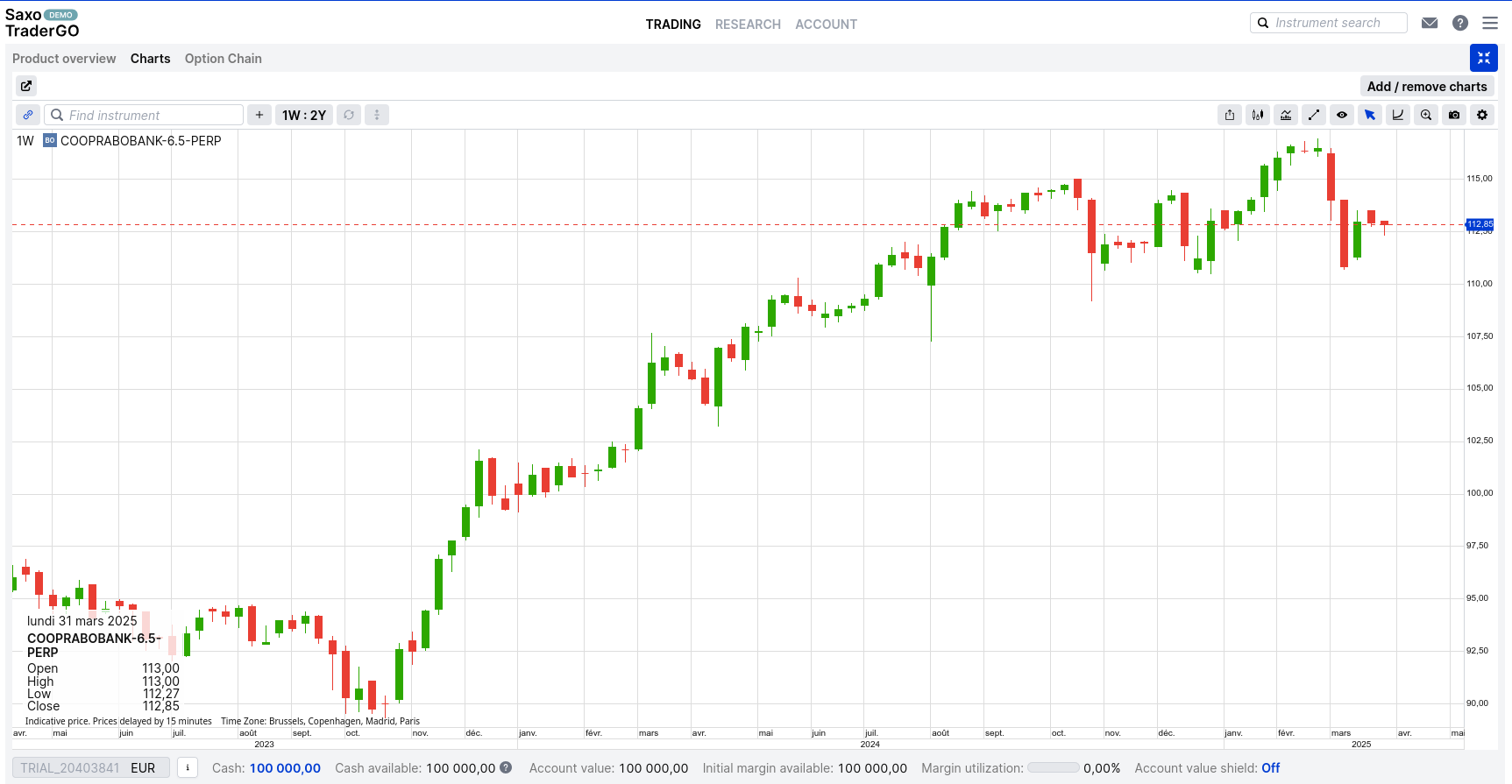Image resolution: width=1512 pixels, height=784 pixels.
Task: Click the Find instrument search field
Action: tap(145, 115)
